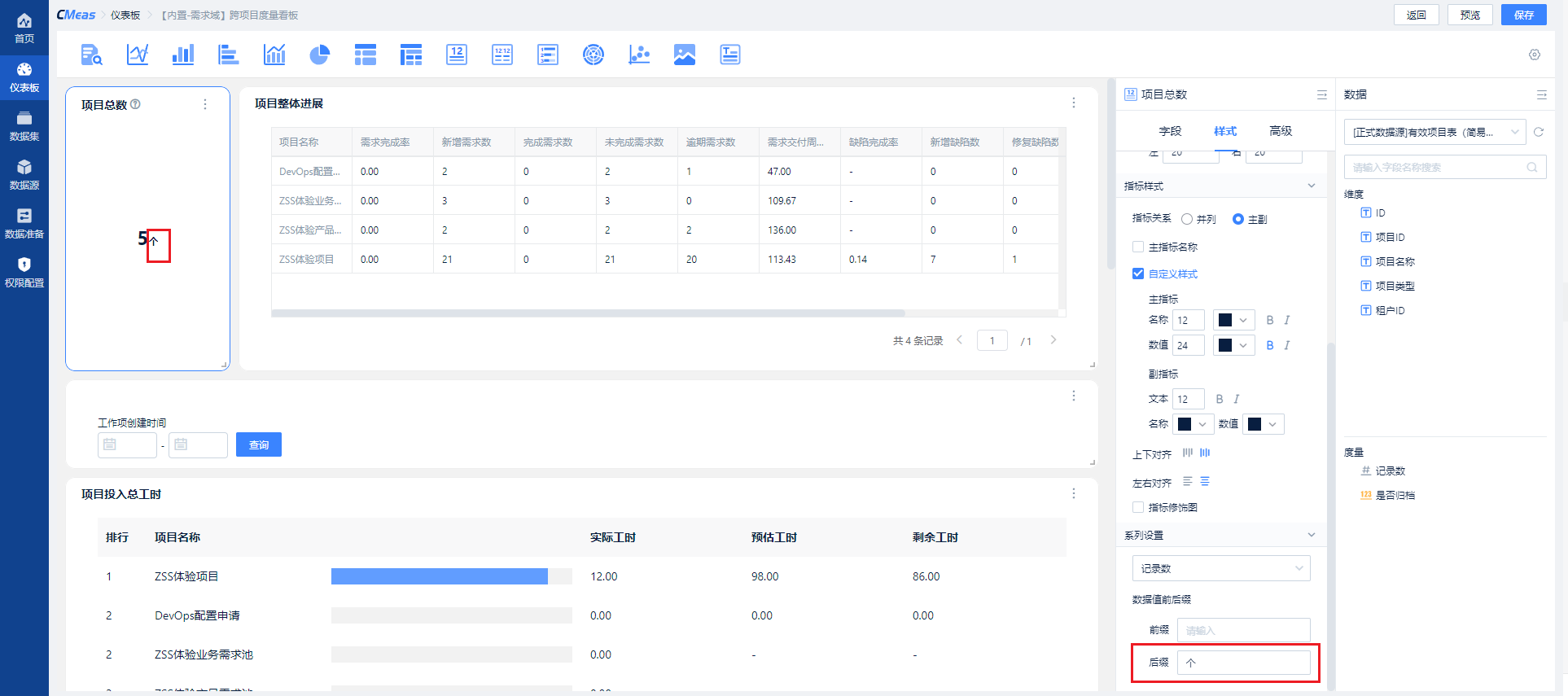Image resolution: width=1568 pixels, height=696 pixels.
Task: Open dashboard settings gear
Action: pyautogui.click(x=1535, y=55)
